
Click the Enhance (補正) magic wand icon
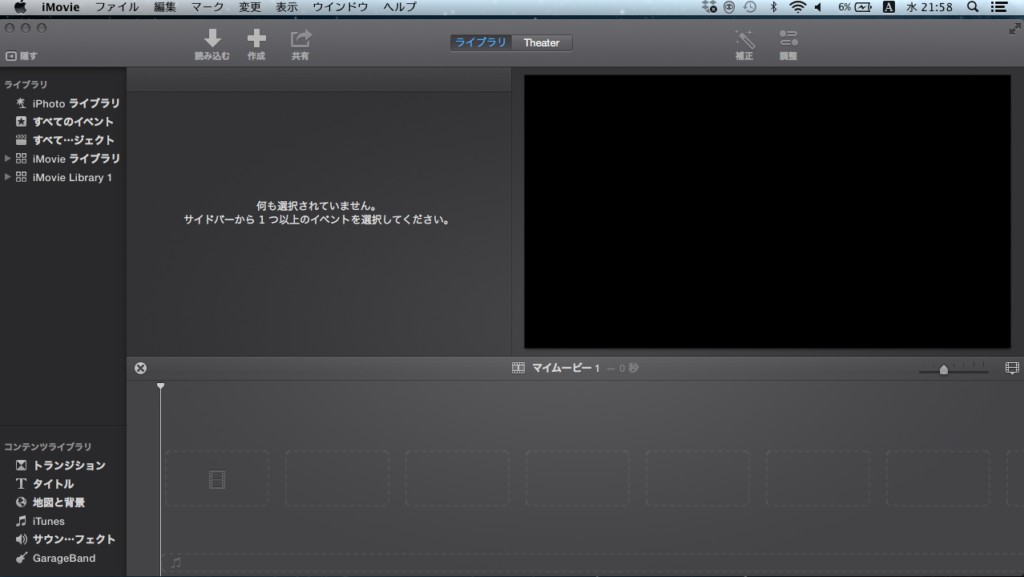coord(744,39)
